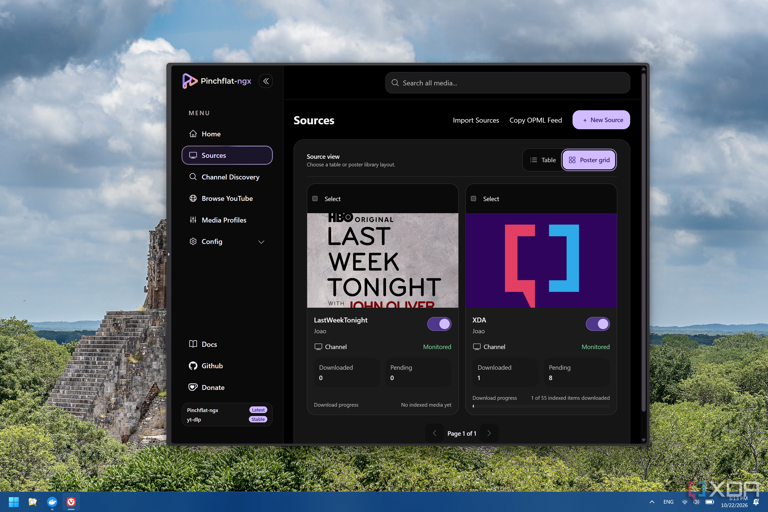Viewport: 768px width, 512px height.
Task: Show hidden tray icons chevron
Action: [652, 502]
